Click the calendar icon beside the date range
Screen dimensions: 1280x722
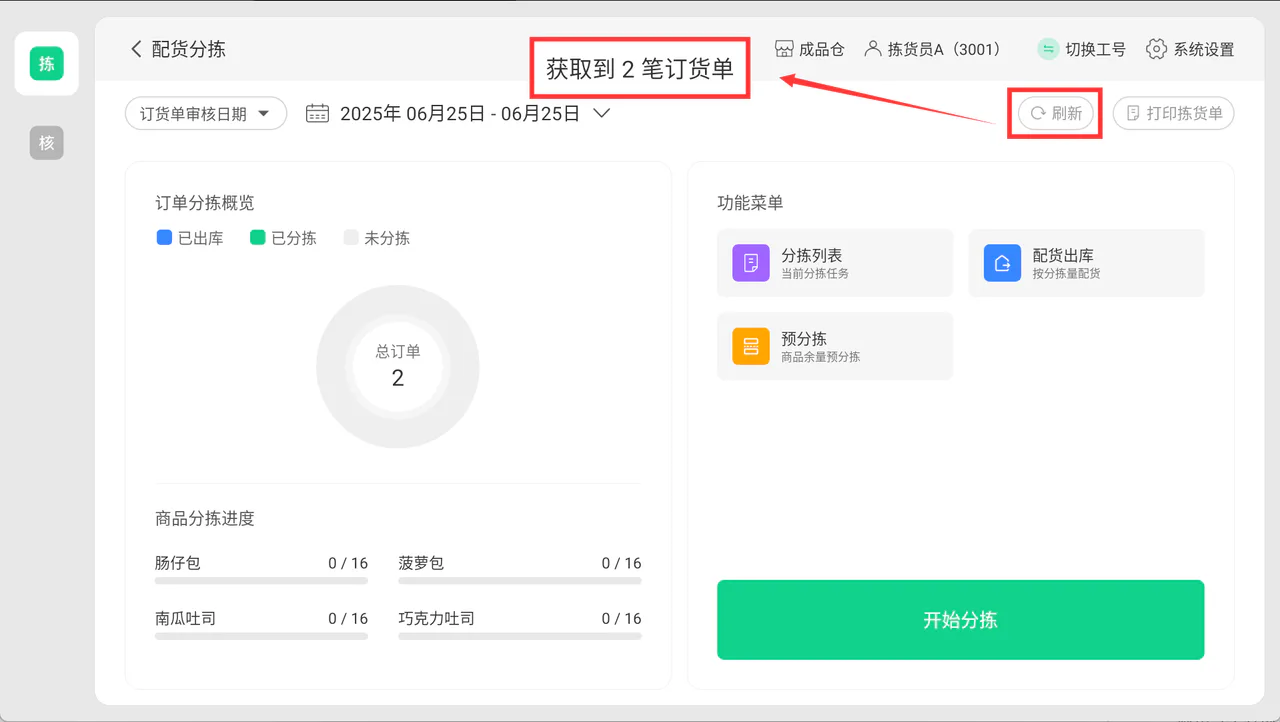tap(317, 114)
